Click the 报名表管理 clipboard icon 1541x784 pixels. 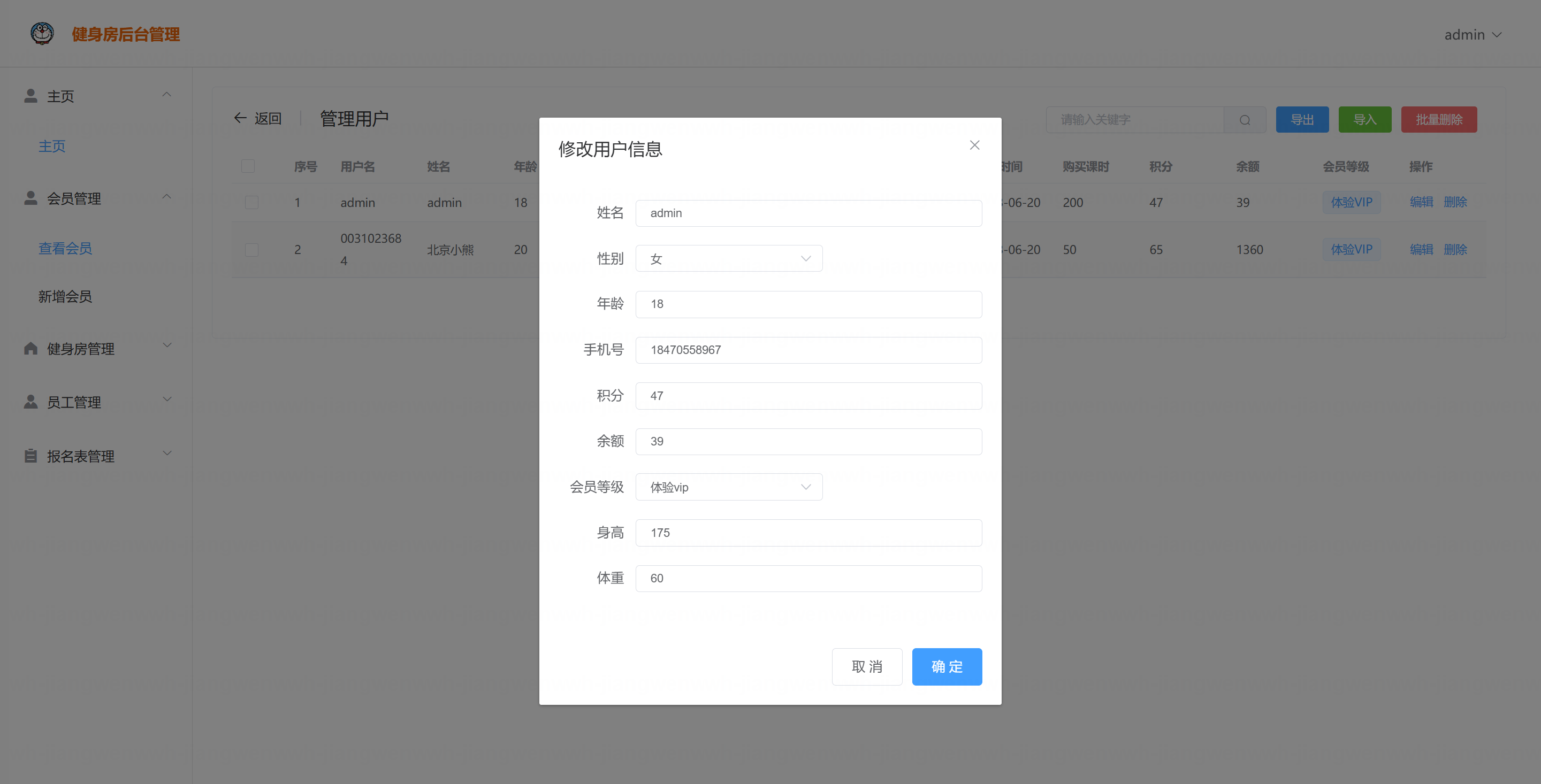pyautogui.click(x=30, y=456)
